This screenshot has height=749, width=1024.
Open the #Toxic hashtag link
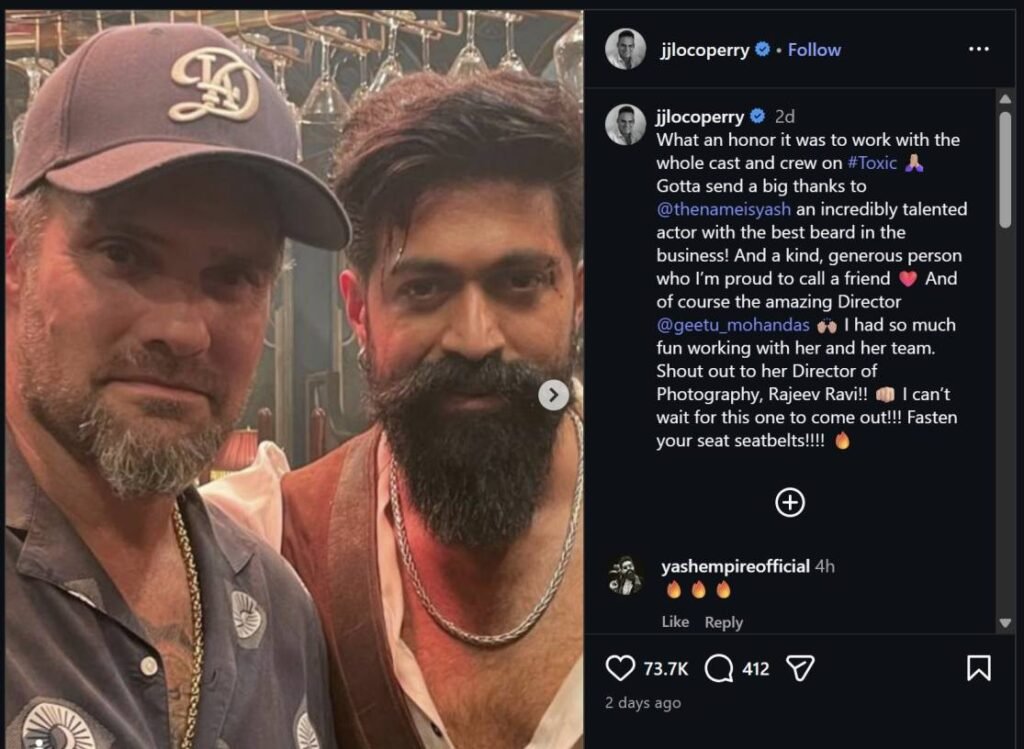(x=872, y=163)
